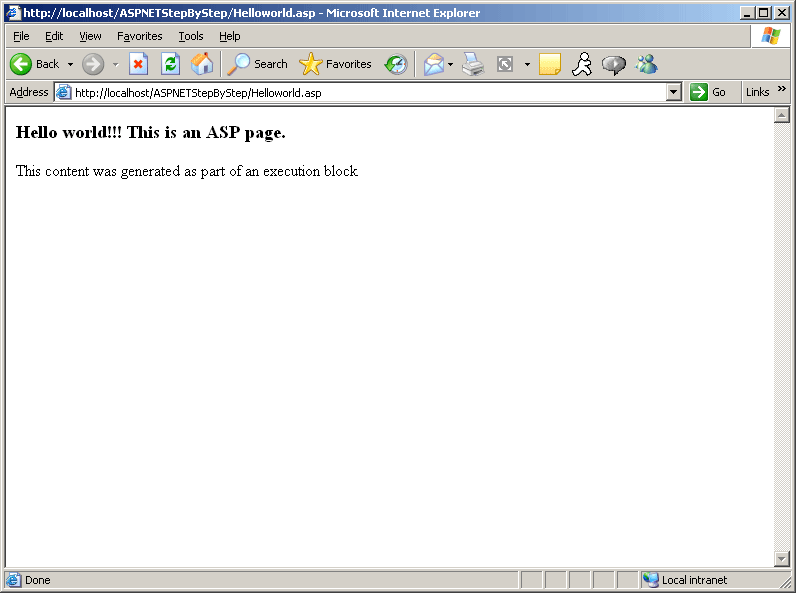
Task: Expand the Mail button dropdown arrow
Action: coord(450,64)
